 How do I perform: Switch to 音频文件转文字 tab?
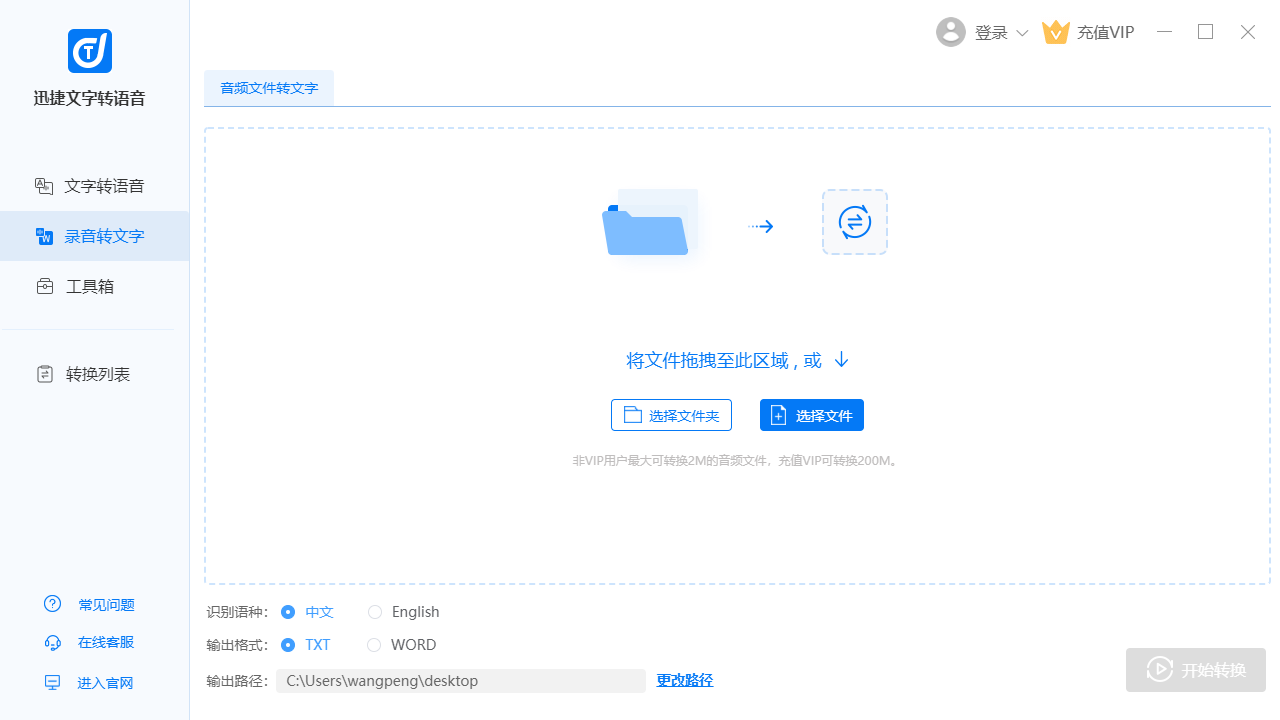tap(269, 88)
